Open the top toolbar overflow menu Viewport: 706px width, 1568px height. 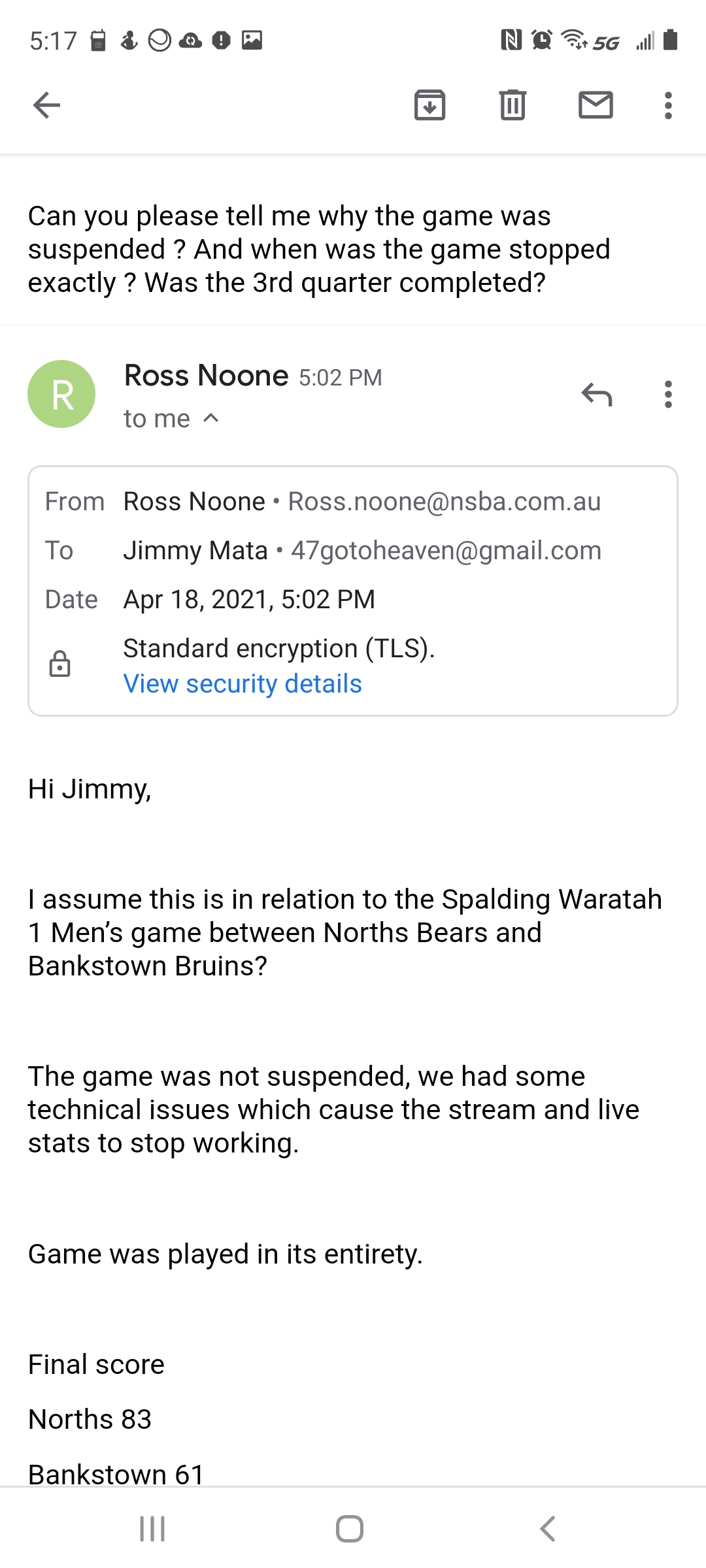667,105
